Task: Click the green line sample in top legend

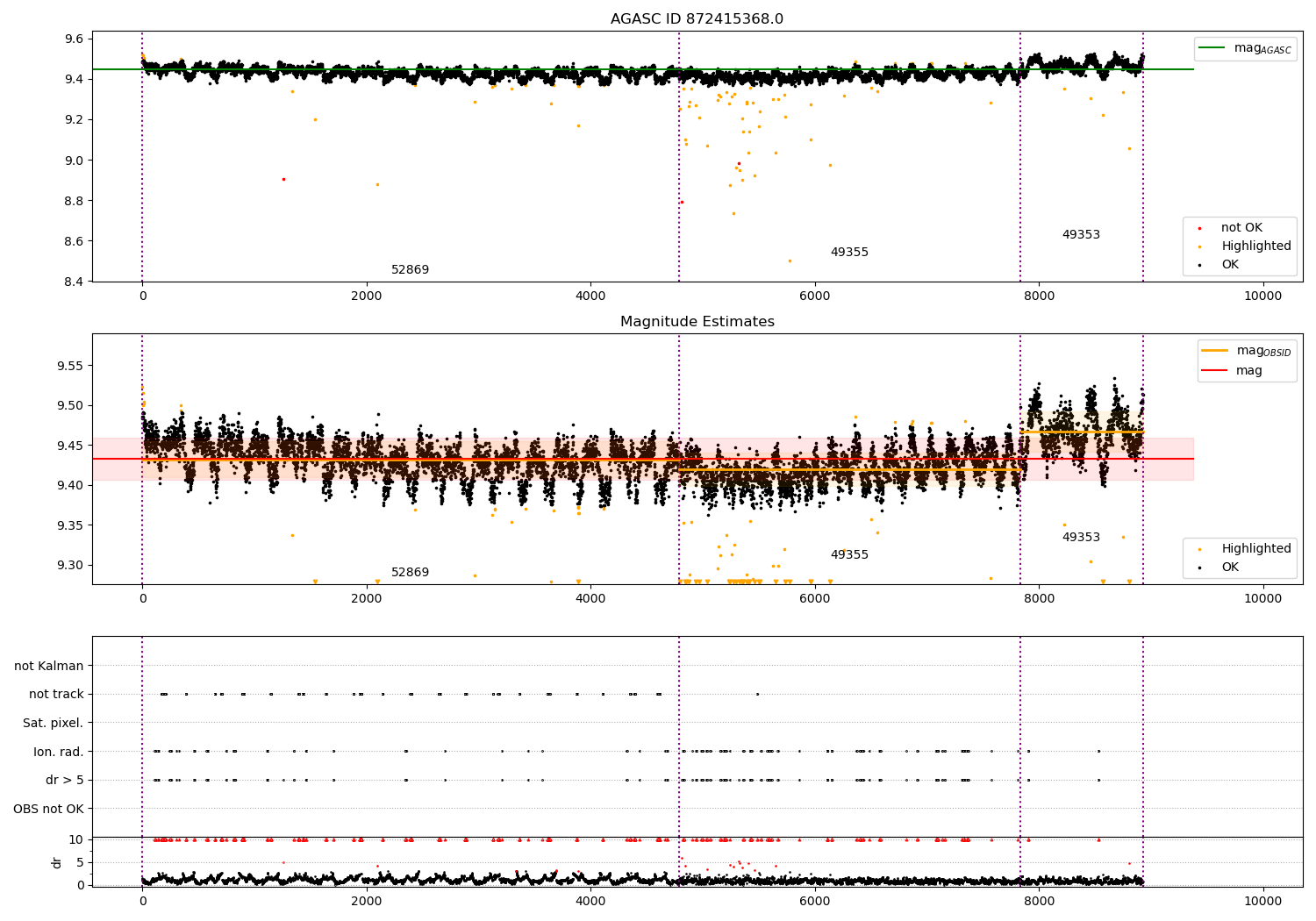Action: click(x=1212, y=47)
